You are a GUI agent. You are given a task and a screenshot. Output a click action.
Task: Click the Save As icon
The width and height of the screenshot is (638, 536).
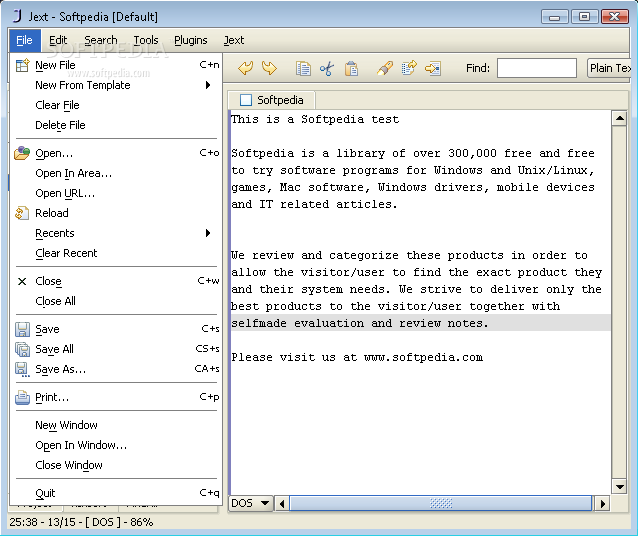pyautogui.click(x=22, y=370)
